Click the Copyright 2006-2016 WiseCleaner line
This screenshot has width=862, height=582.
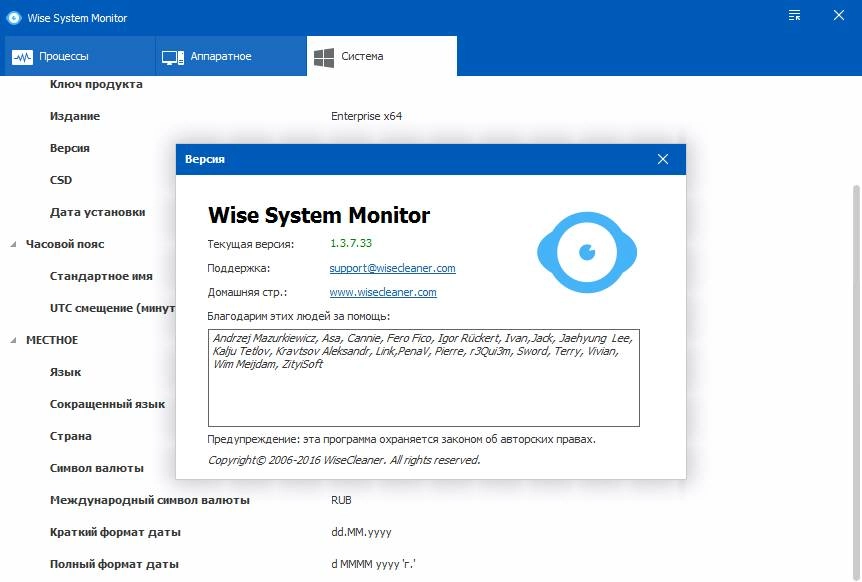(x=344, y=460)
